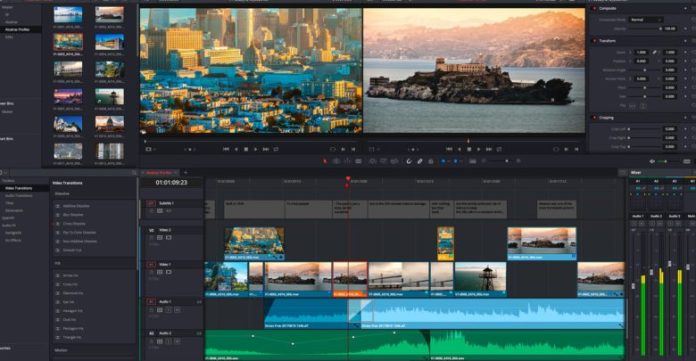
Task: Toggle auto track selector on Video 2
Action: click(x=160, y=238)
